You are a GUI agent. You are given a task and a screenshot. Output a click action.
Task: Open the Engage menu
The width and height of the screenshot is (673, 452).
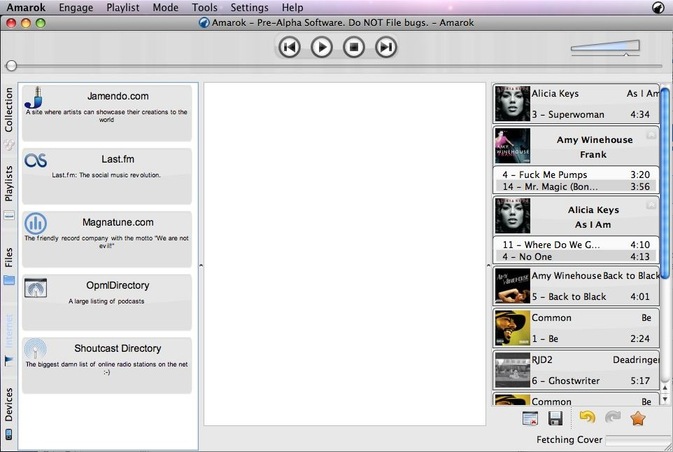78,7
